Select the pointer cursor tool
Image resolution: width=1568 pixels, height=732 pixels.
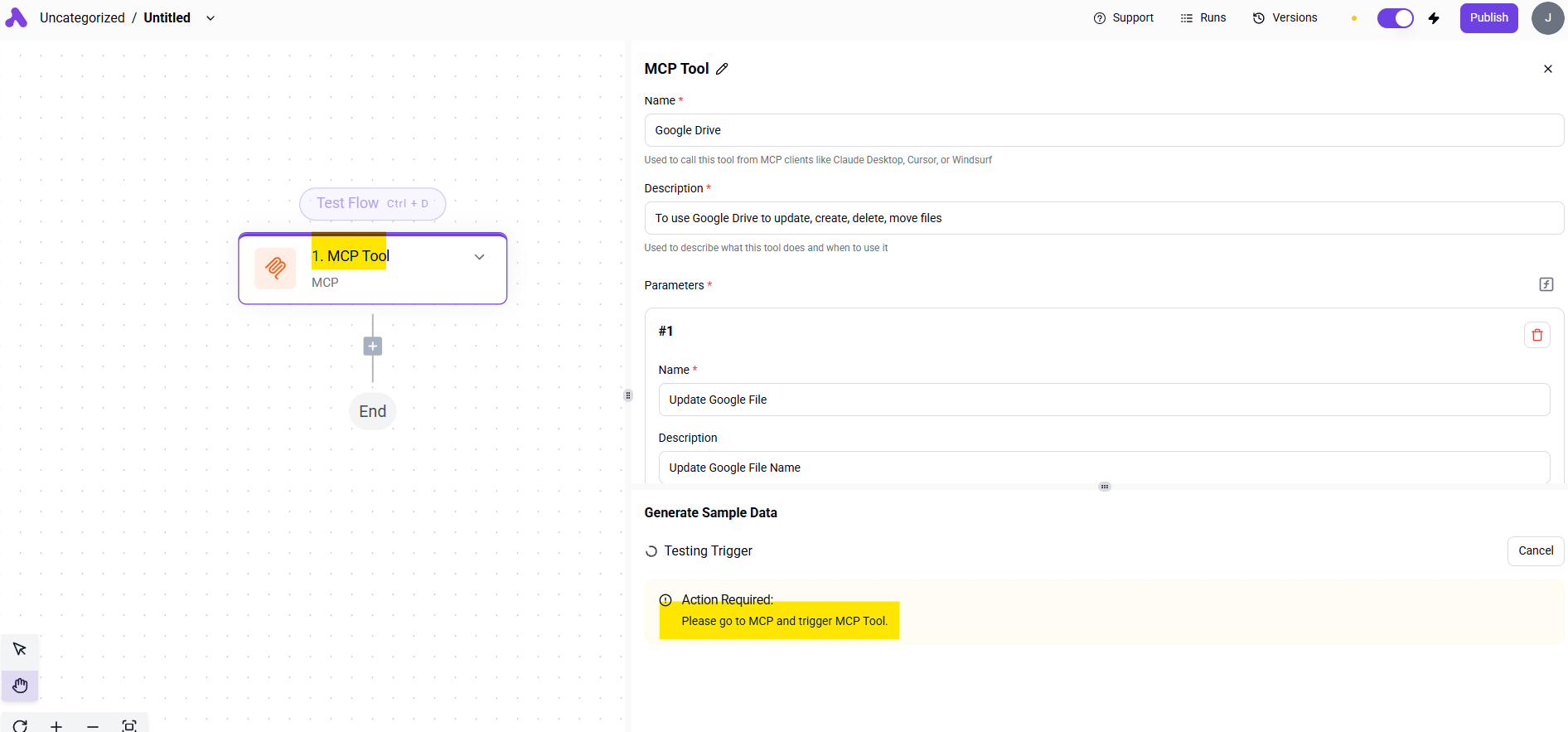click(x=20, y=649)
